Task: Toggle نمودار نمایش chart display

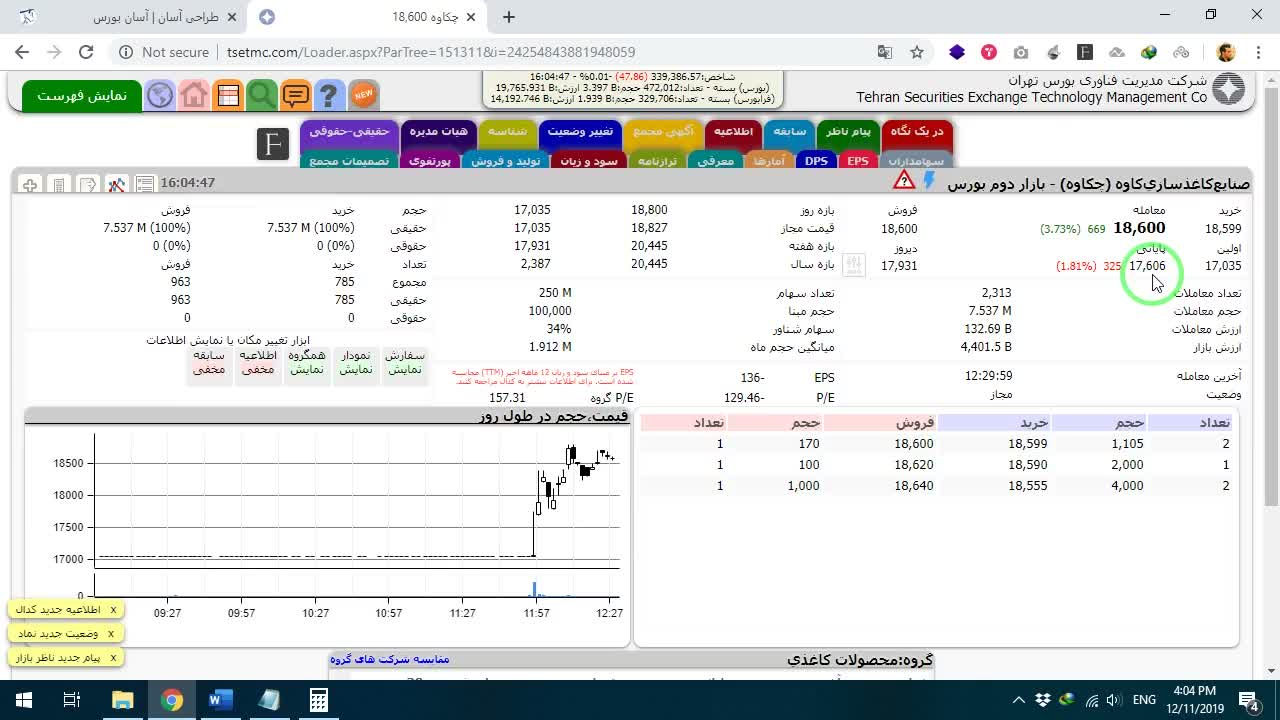Action: click(x=356, y=362)
